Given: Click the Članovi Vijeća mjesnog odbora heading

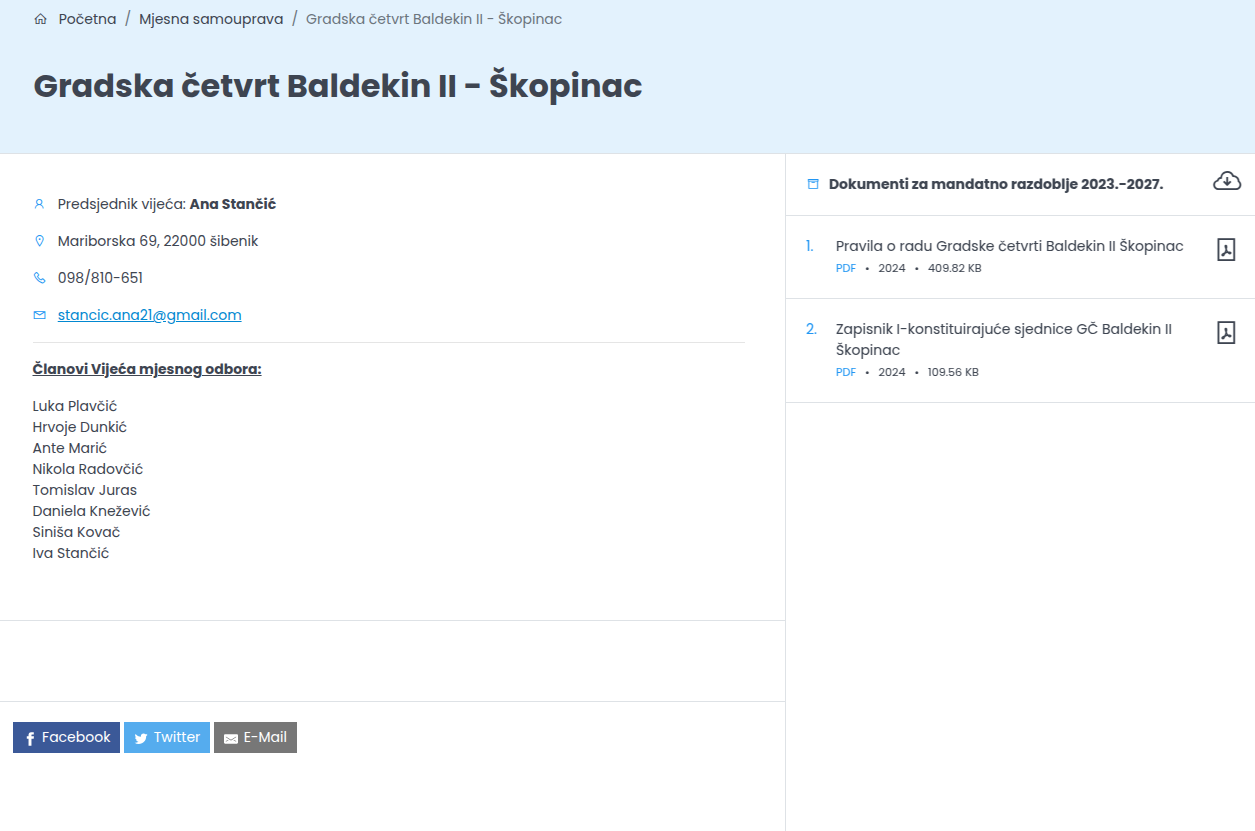Looking at the screenshot, I should (x=147, y=369).
